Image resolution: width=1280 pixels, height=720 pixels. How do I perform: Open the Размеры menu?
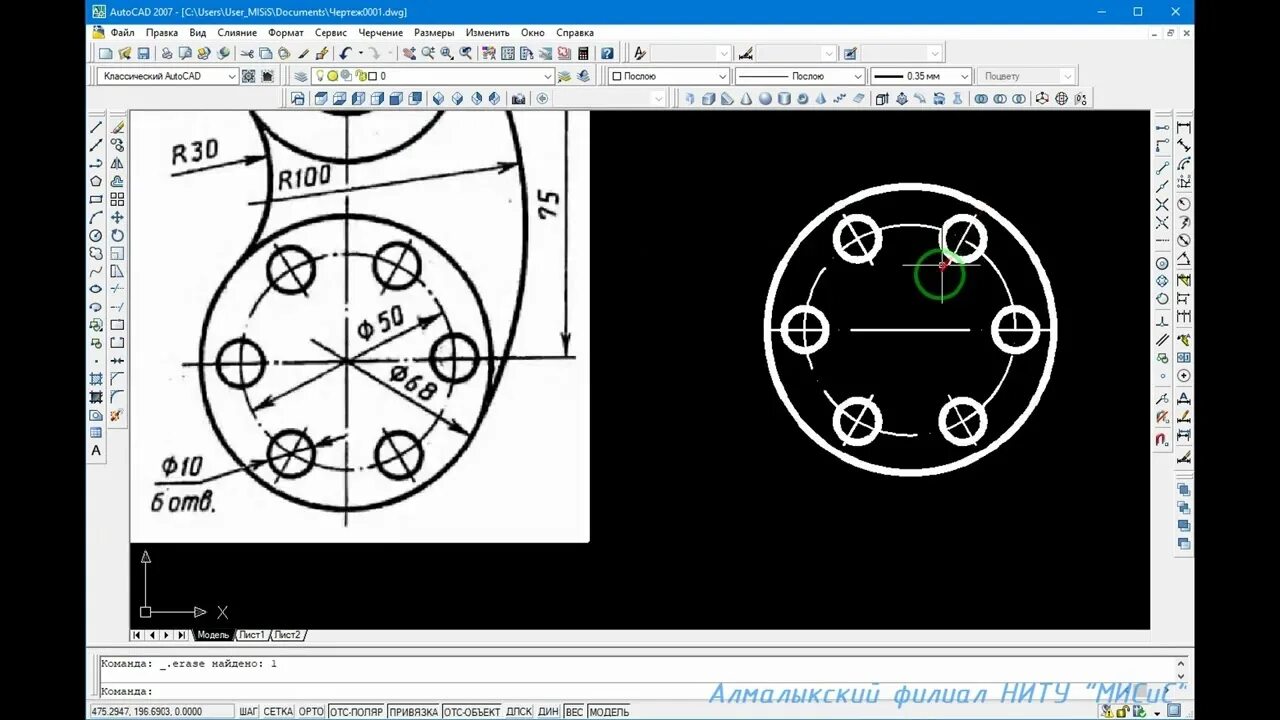pyautogui.click(x=434, y=33)
